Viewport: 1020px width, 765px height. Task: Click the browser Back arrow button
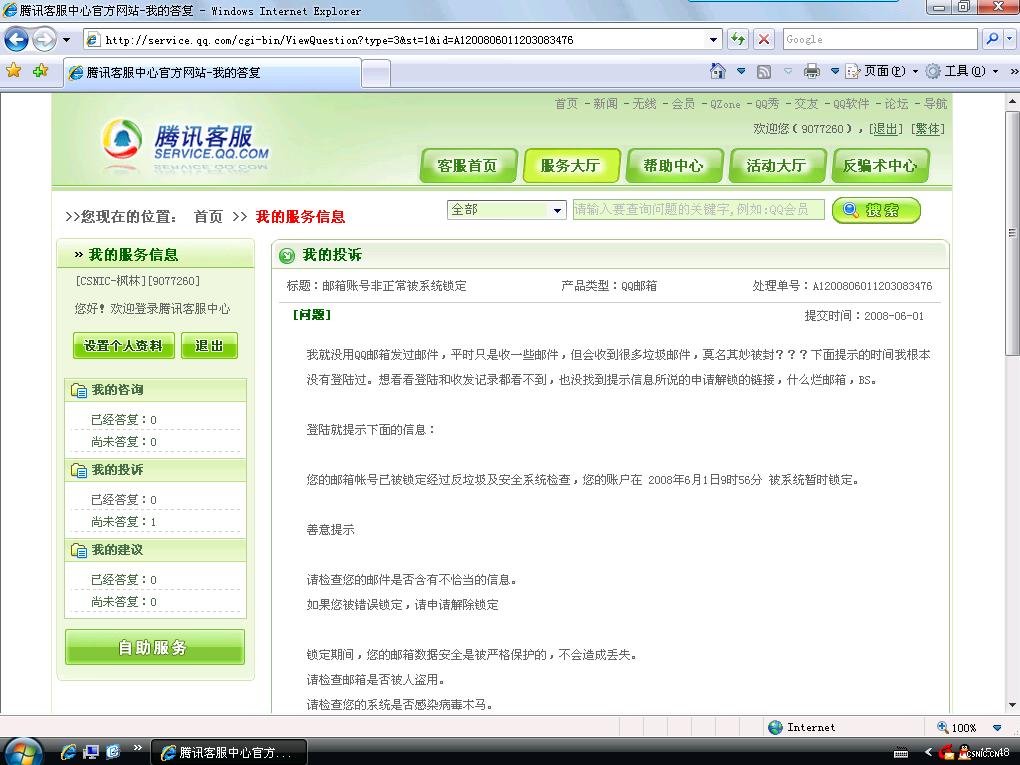(17, 40)
